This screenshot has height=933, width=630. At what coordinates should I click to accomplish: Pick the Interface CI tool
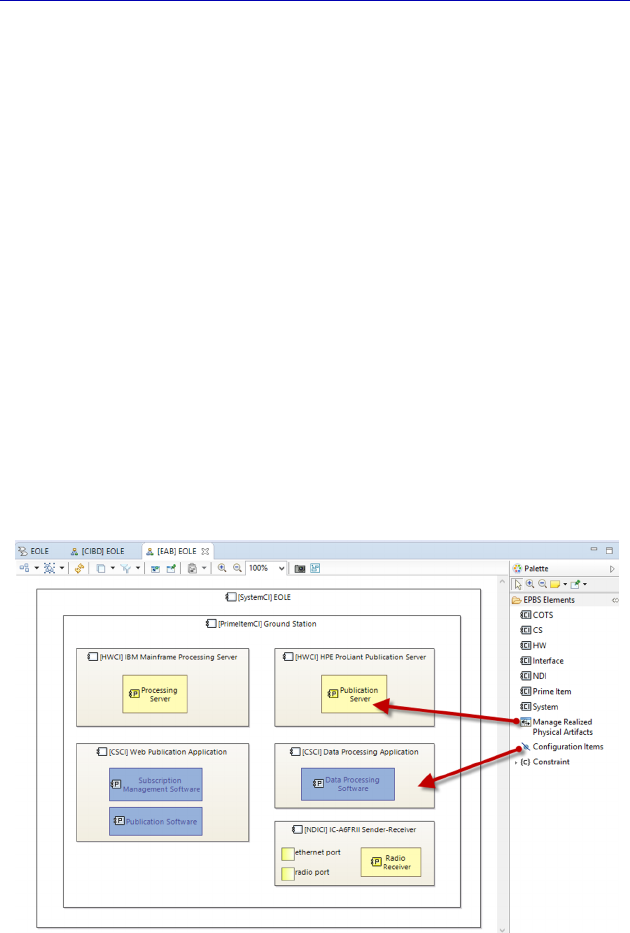[542, 660]
